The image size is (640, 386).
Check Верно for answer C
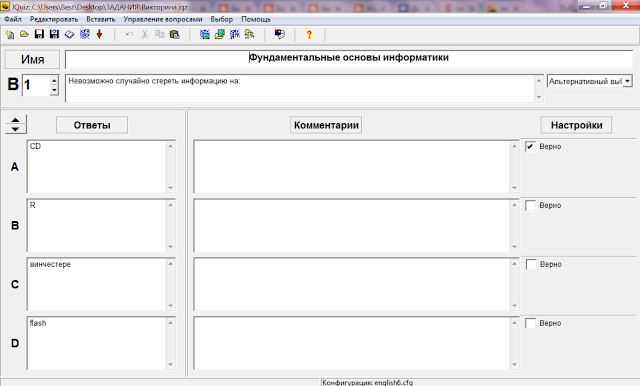click(531, 264)
